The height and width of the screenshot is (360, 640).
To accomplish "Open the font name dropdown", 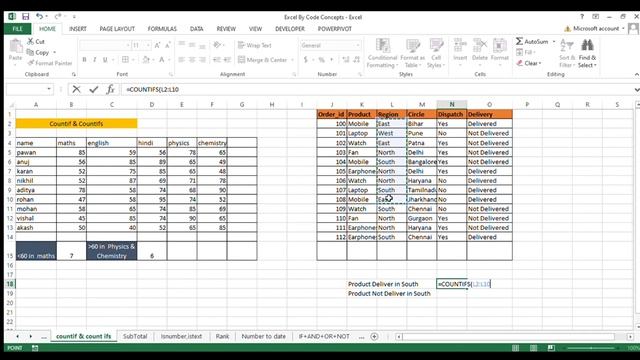I will [128, 45].
